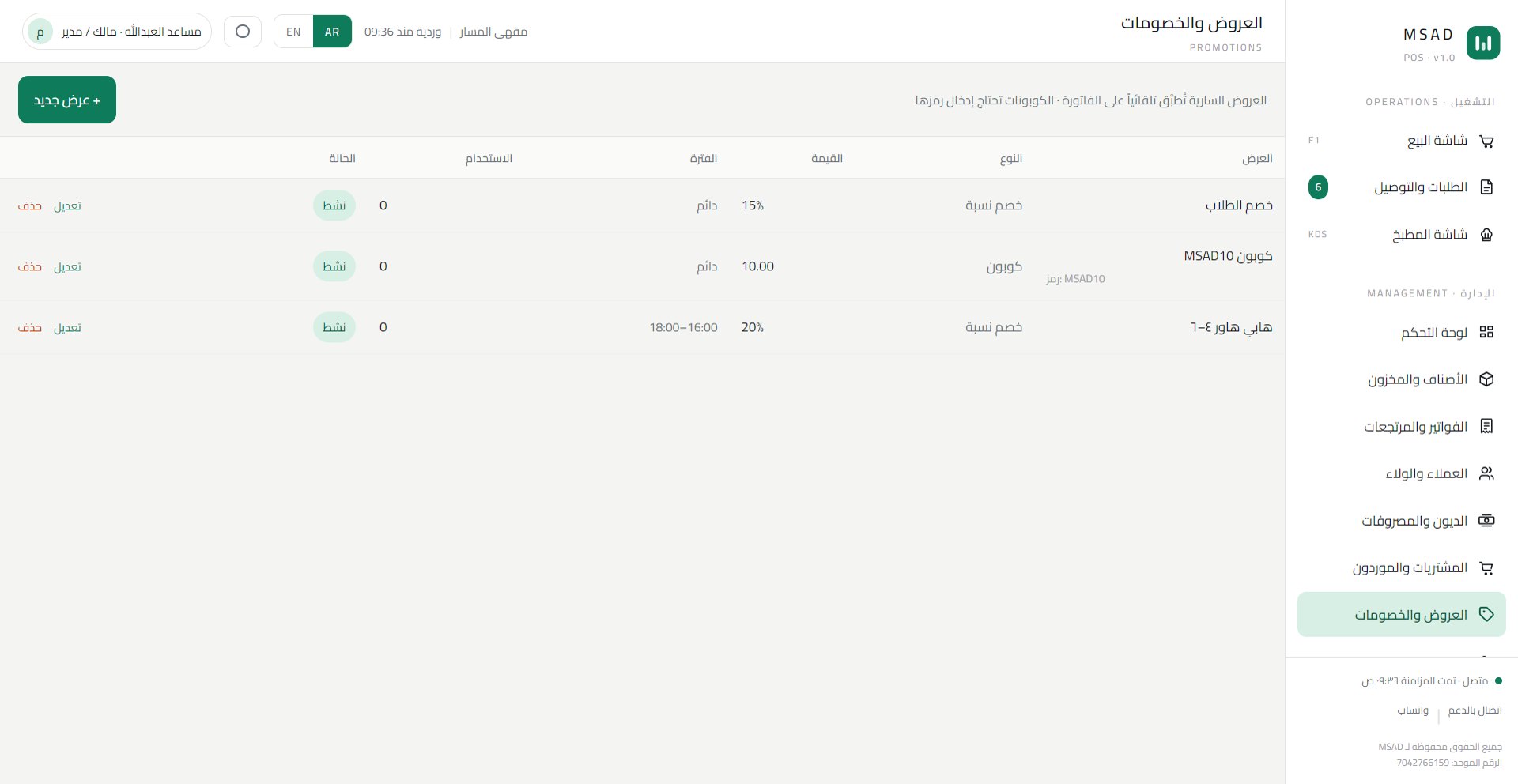1518x784 pixels.
Task: Click حذف for كوبون MSAD10 row
Action: (x=30, y=266)
